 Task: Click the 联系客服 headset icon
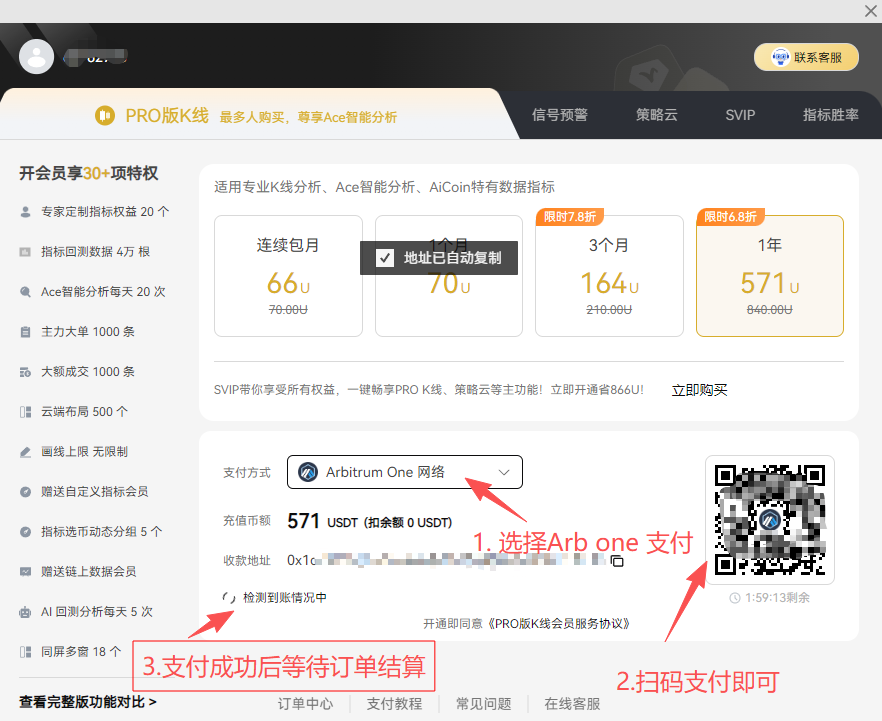[779, 57]
